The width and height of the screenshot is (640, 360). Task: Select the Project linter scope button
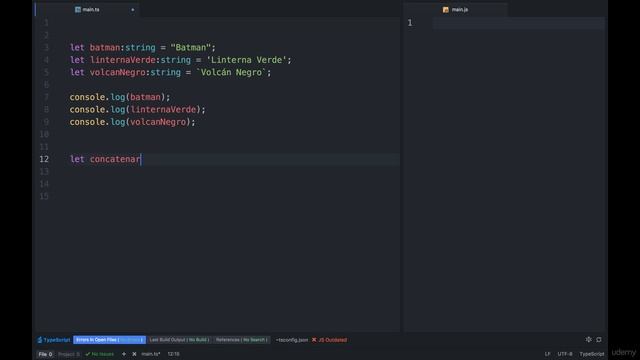pyautogui.click(x=69, y=354)
